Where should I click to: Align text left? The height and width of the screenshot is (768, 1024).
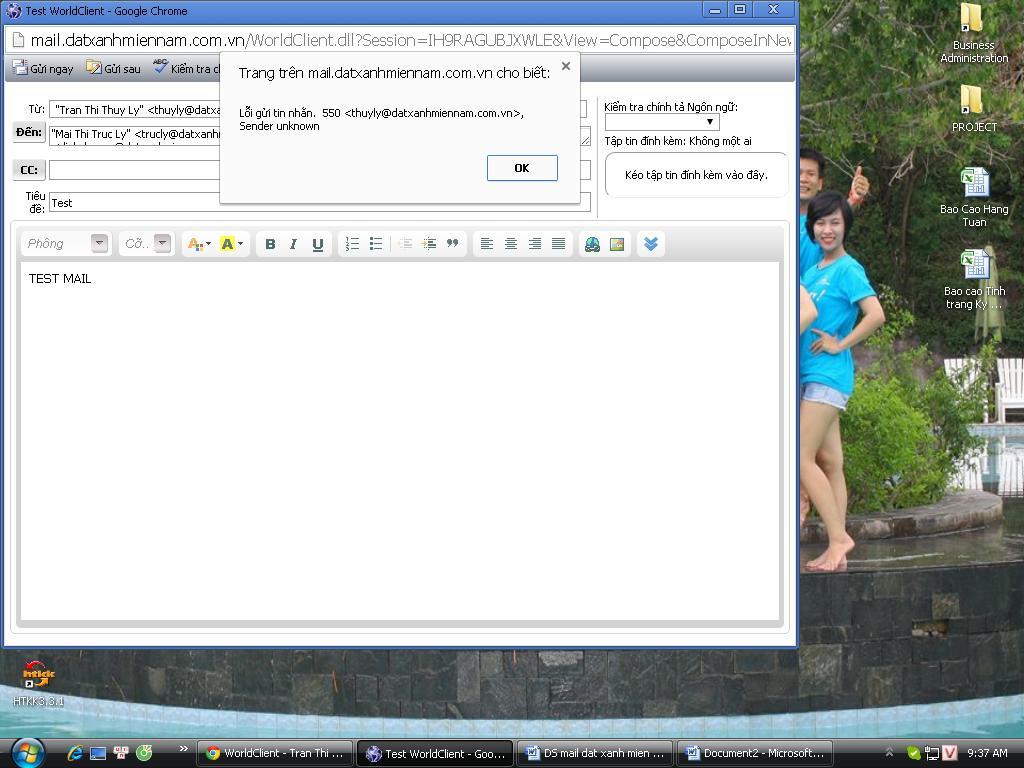487,244
